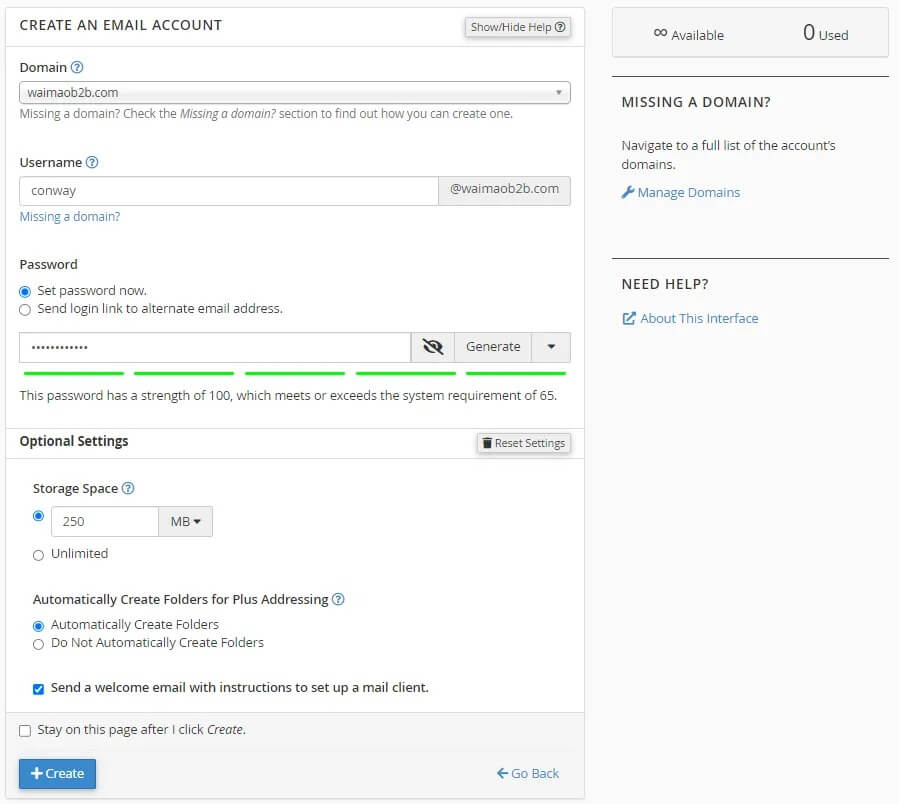Open About This Interface link

690,319
